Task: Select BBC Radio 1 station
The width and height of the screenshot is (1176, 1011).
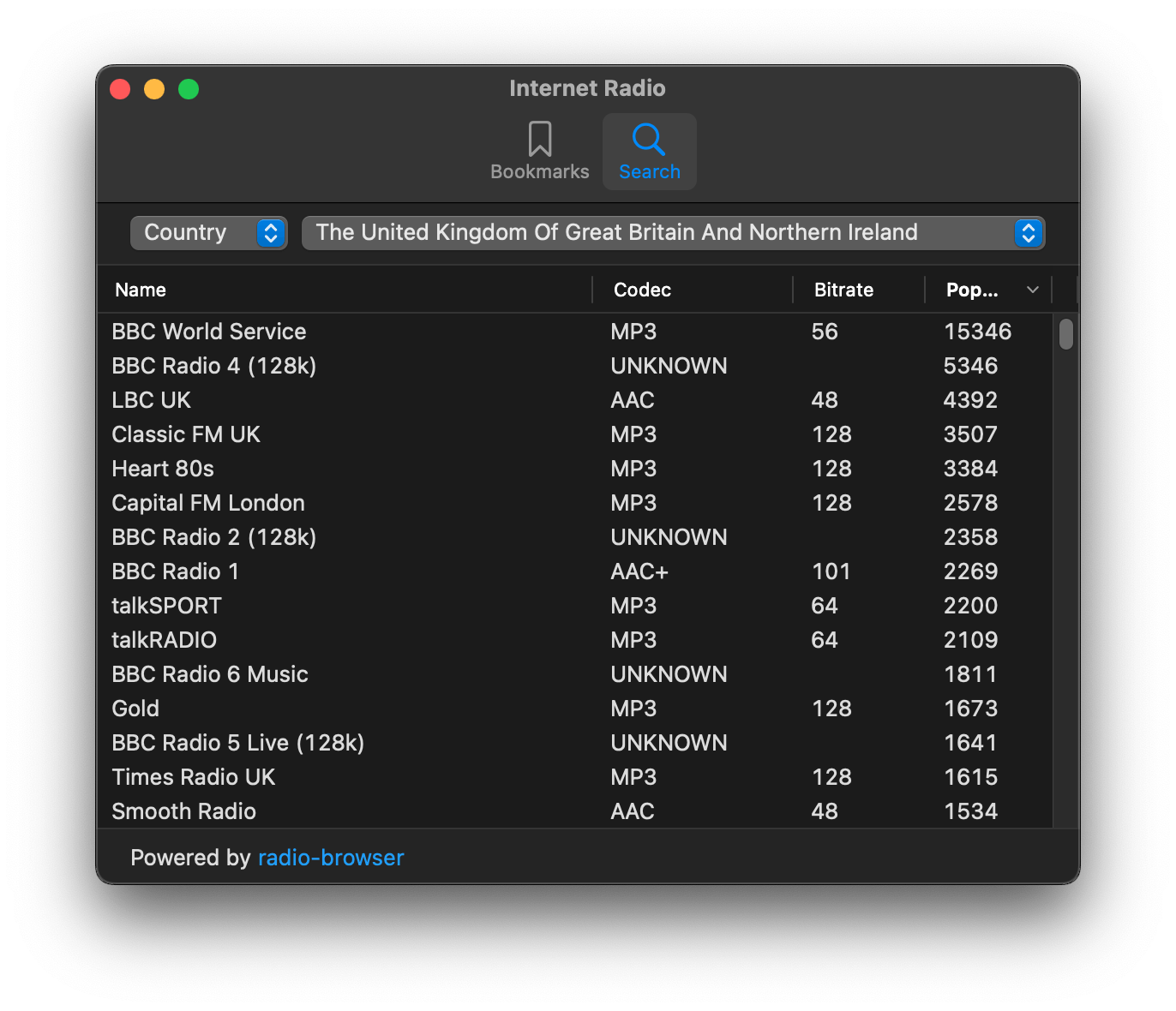Action: click(575, 571)
